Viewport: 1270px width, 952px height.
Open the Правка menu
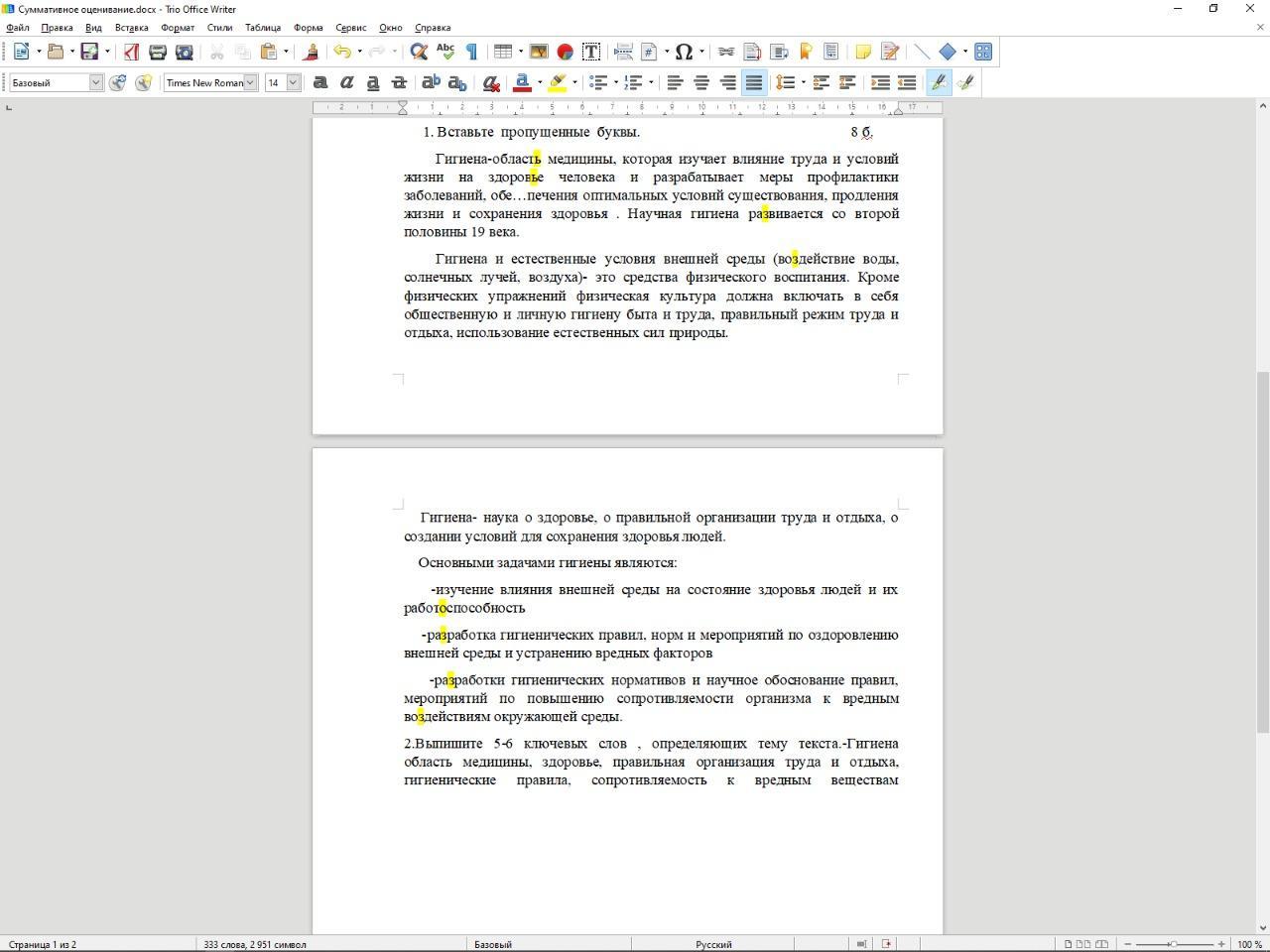pyautogui.click(x=57, y=28)
